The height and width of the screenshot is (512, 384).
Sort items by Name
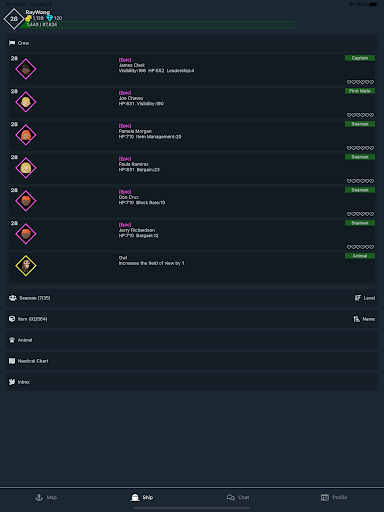tap(364, 319)
